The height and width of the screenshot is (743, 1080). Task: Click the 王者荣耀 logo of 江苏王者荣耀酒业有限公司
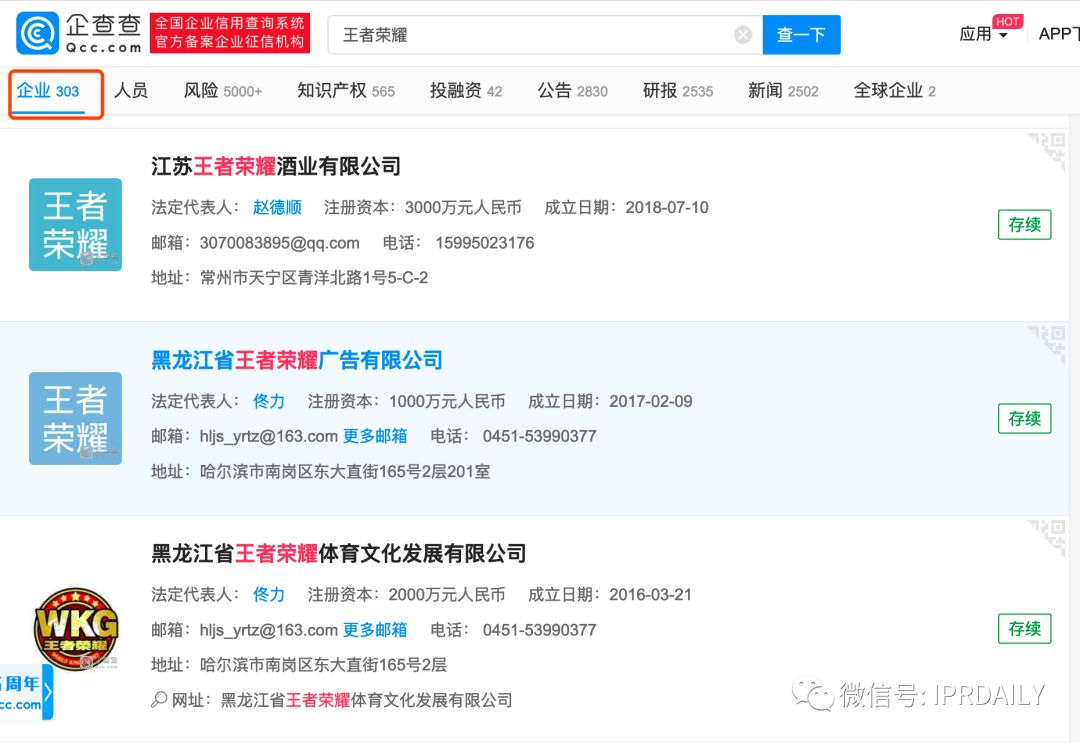coord(76,224)
